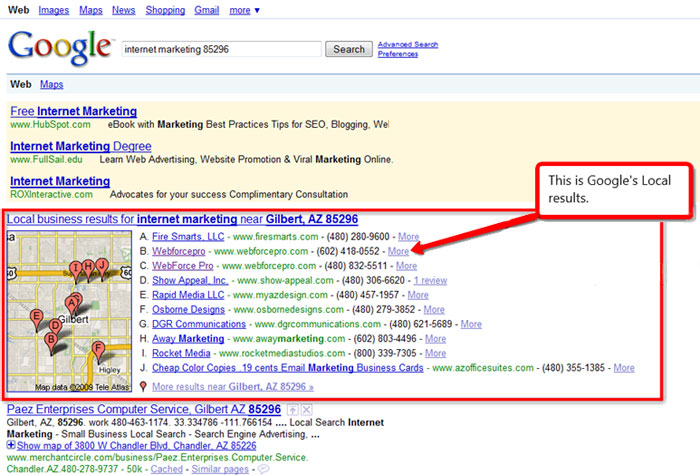The image size is (700, 475).
Task: Open the Away Marketing listing
Action: pos(188,339)
